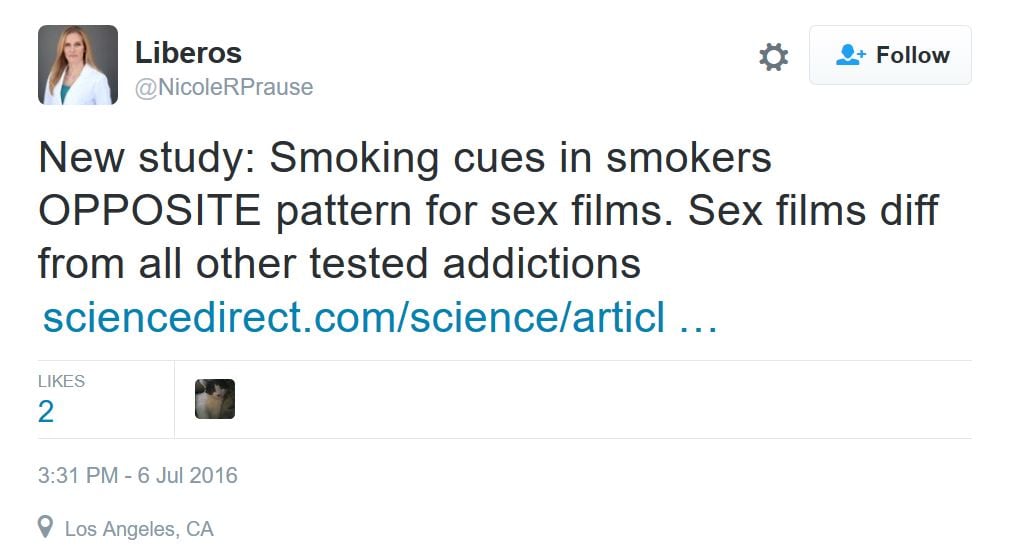Open the 3:31 PM - 6 Jul 2016 timestamp
Image resolution: width=1019 pixels, height=546 pixels.
click(138, 475)
